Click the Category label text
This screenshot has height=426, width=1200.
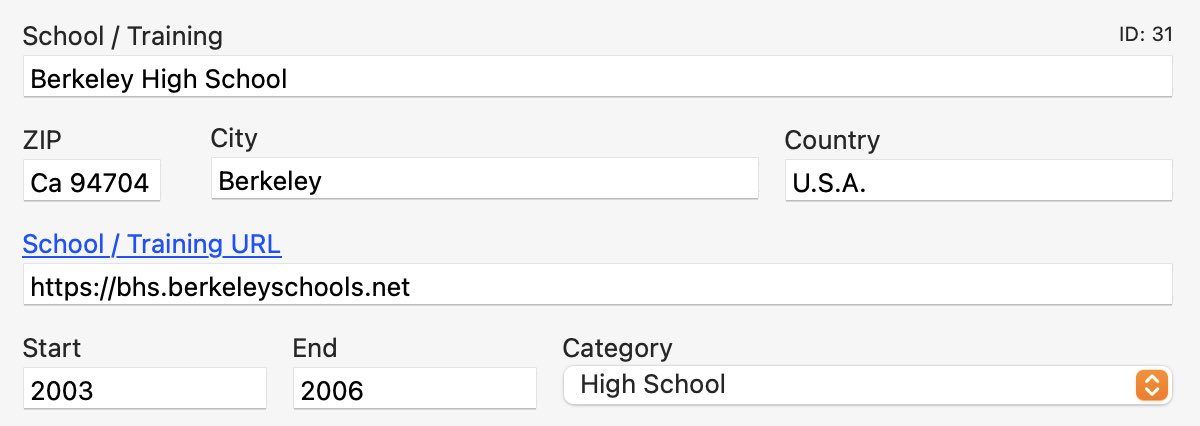coord(617,348)
